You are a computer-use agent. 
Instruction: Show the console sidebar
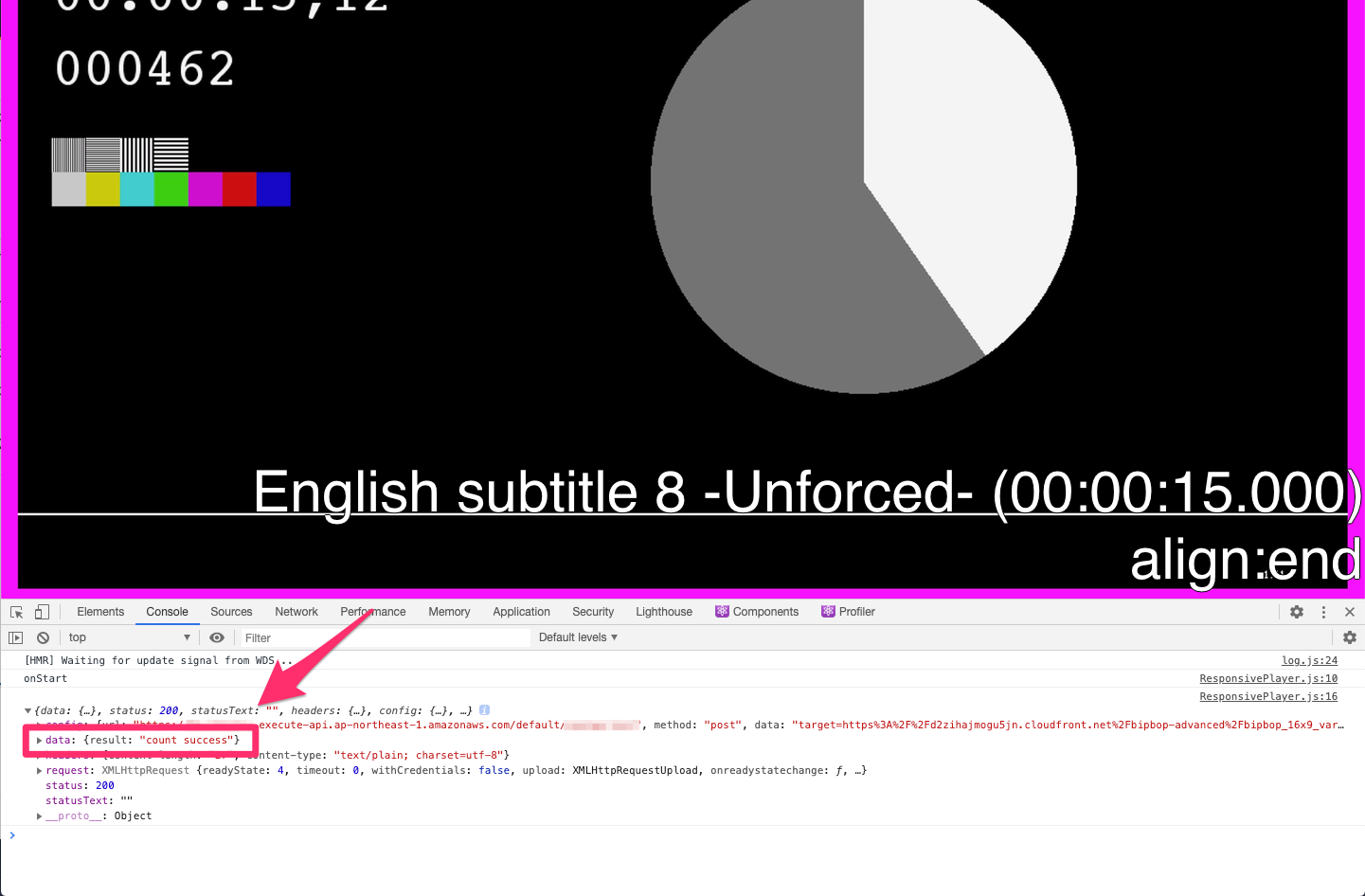pyautogui.click(x=15, y=637)
